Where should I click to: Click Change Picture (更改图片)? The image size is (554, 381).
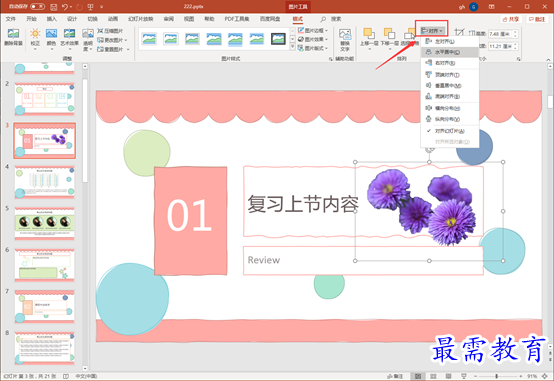(110, 40)
